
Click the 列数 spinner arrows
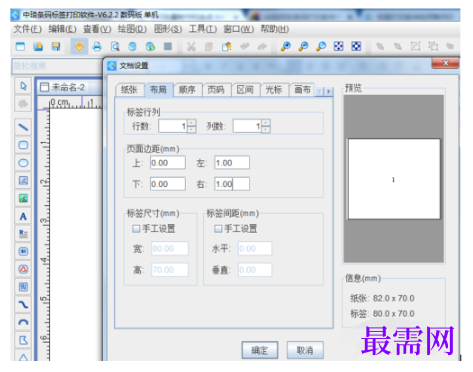(x=266, y=126)
